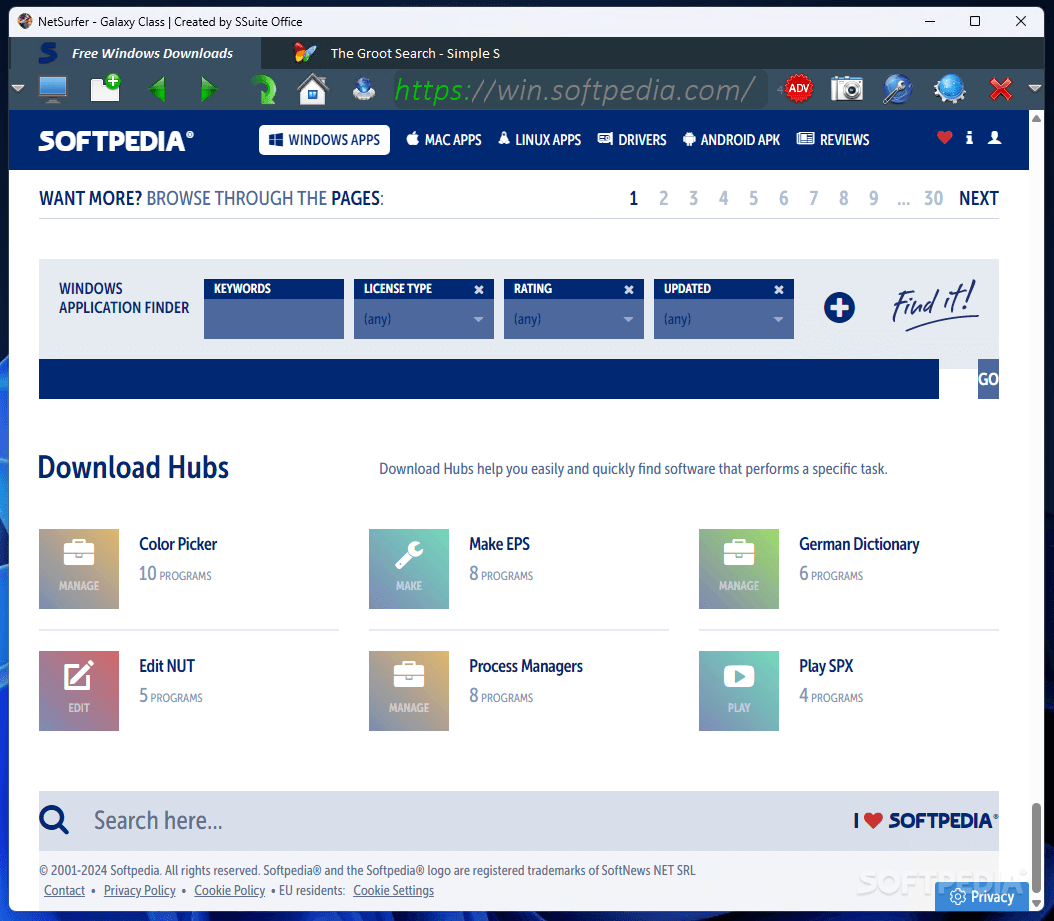Open the German Dictionary hub icon
This screenshot has height=921, width=1054.
739,569
